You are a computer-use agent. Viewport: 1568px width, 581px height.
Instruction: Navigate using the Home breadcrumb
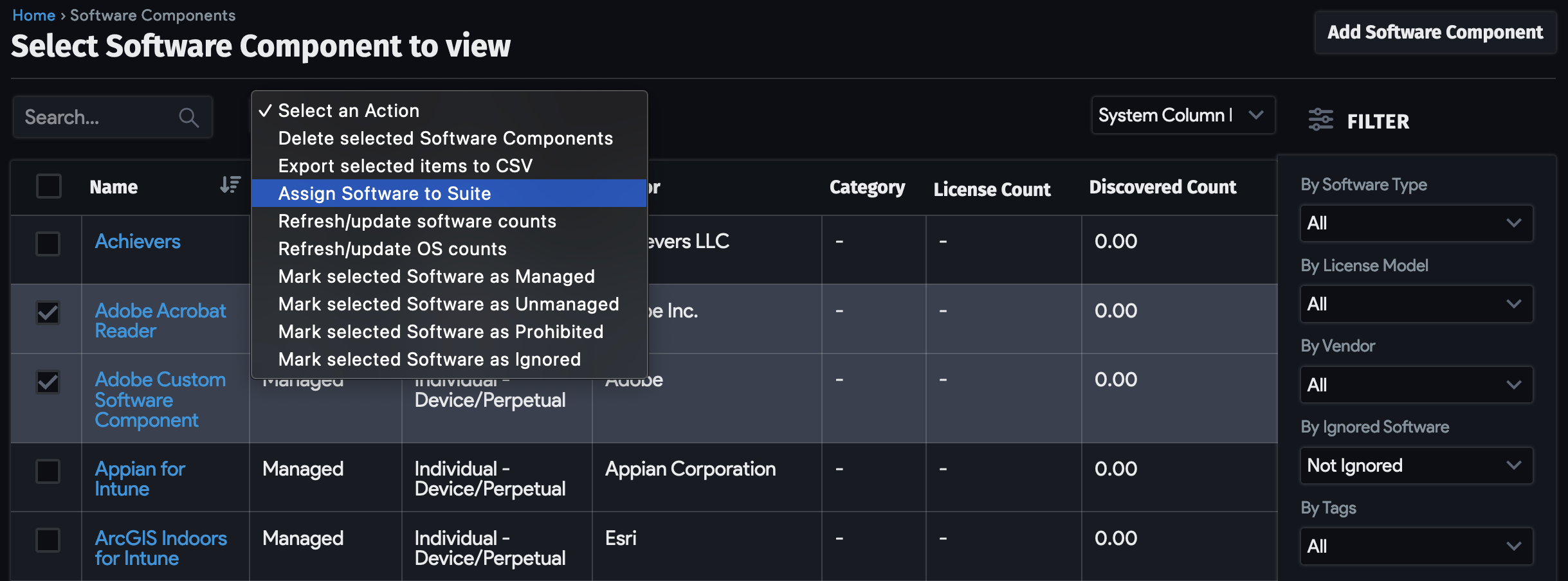33,15
